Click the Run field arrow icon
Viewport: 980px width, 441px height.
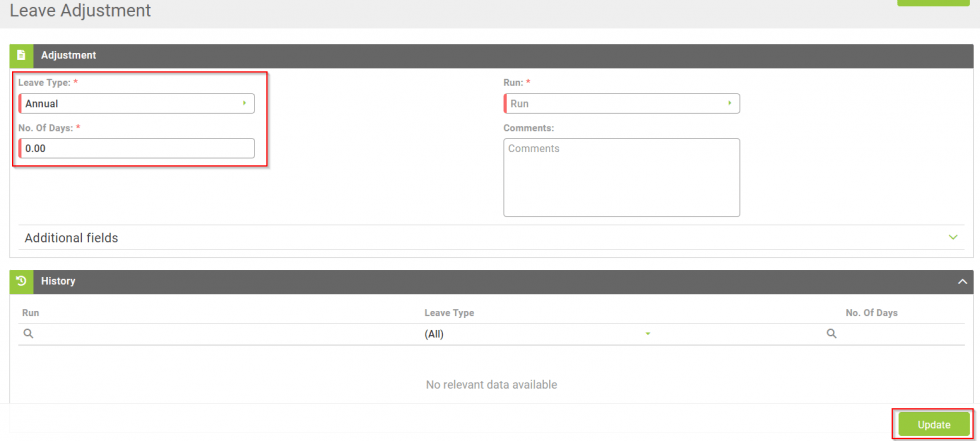[730, 103]
